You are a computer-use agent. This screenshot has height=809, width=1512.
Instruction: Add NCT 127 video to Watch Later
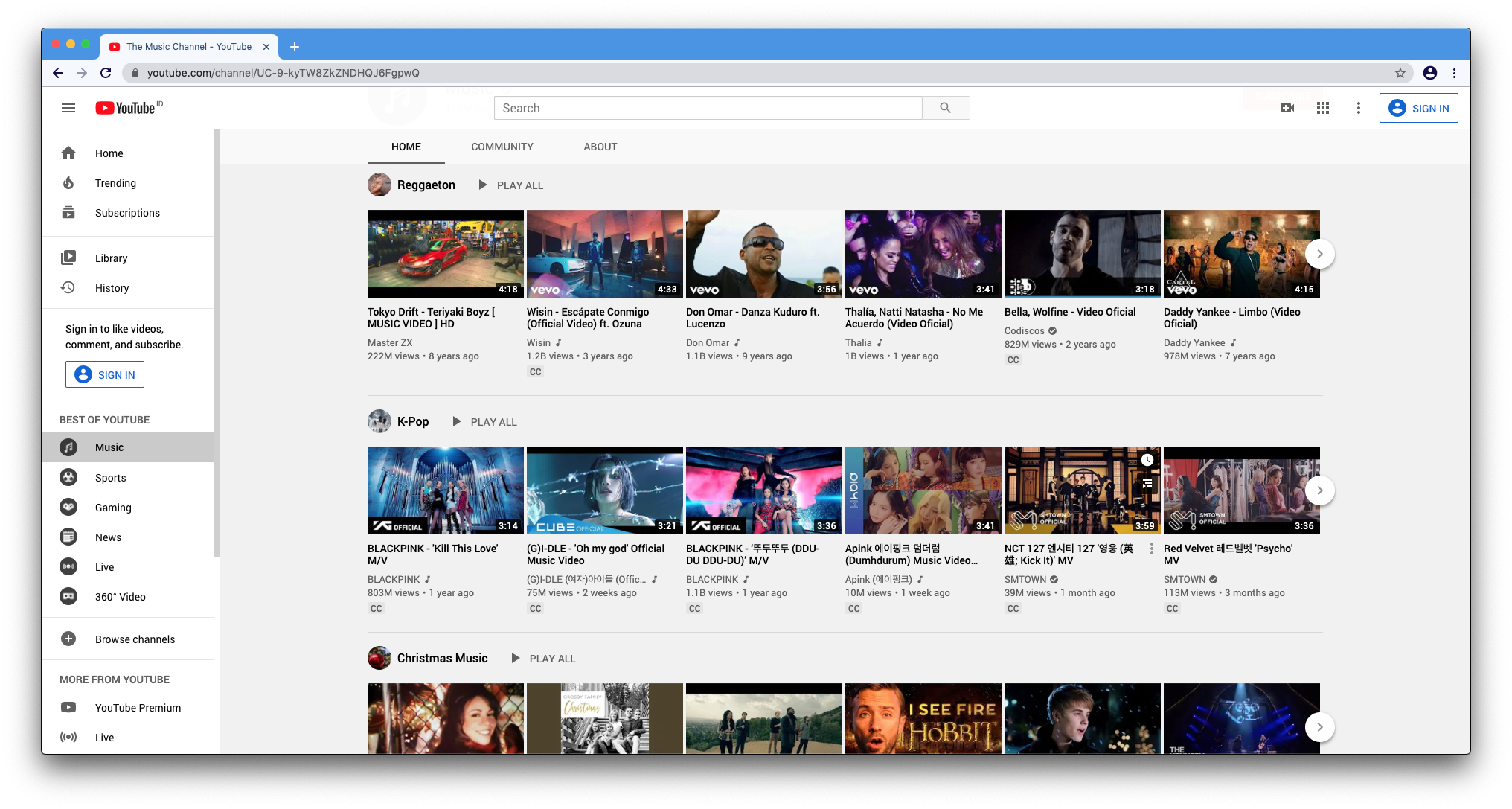tap(1147, 461)
